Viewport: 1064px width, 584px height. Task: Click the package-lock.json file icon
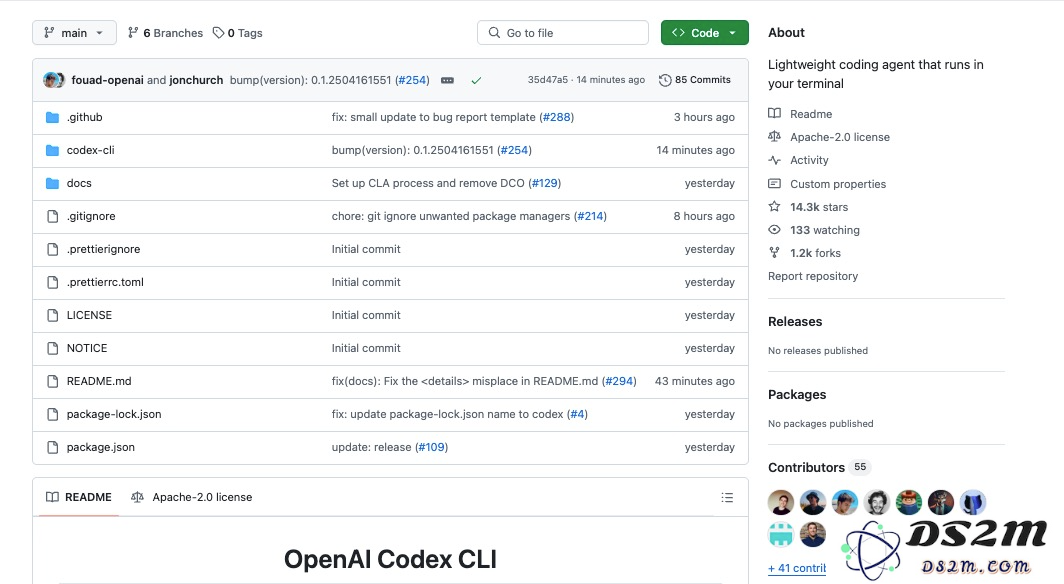pos(52,414)
